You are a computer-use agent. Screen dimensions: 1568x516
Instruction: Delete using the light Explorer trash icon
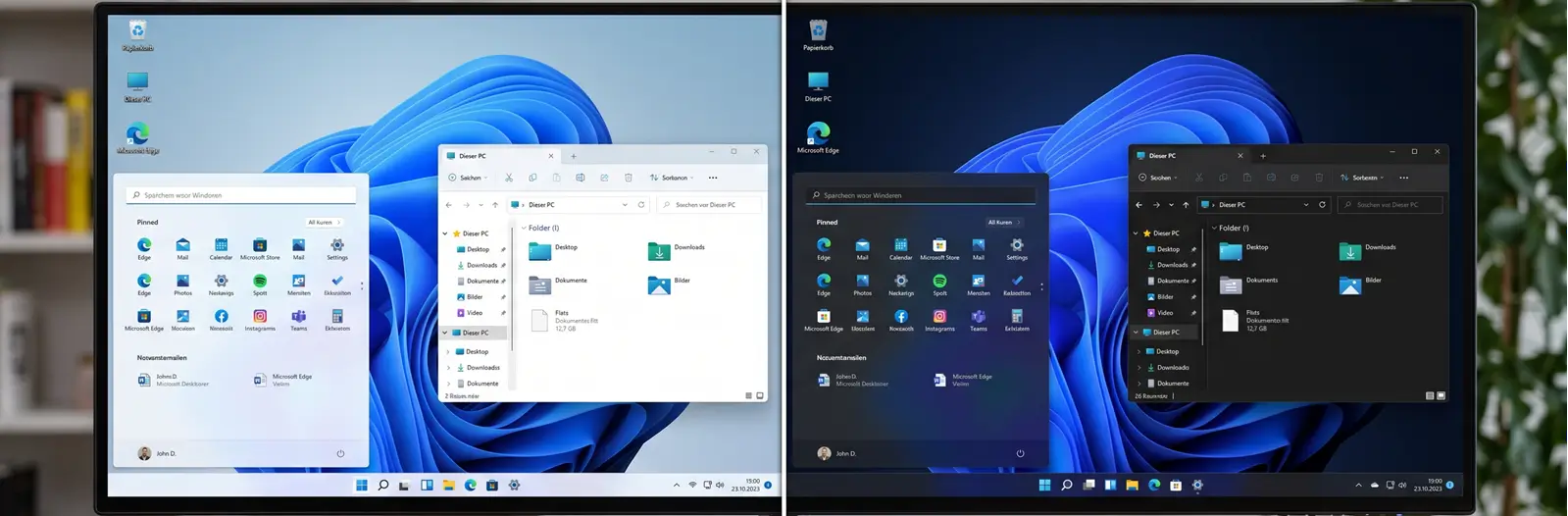[628, 178]
